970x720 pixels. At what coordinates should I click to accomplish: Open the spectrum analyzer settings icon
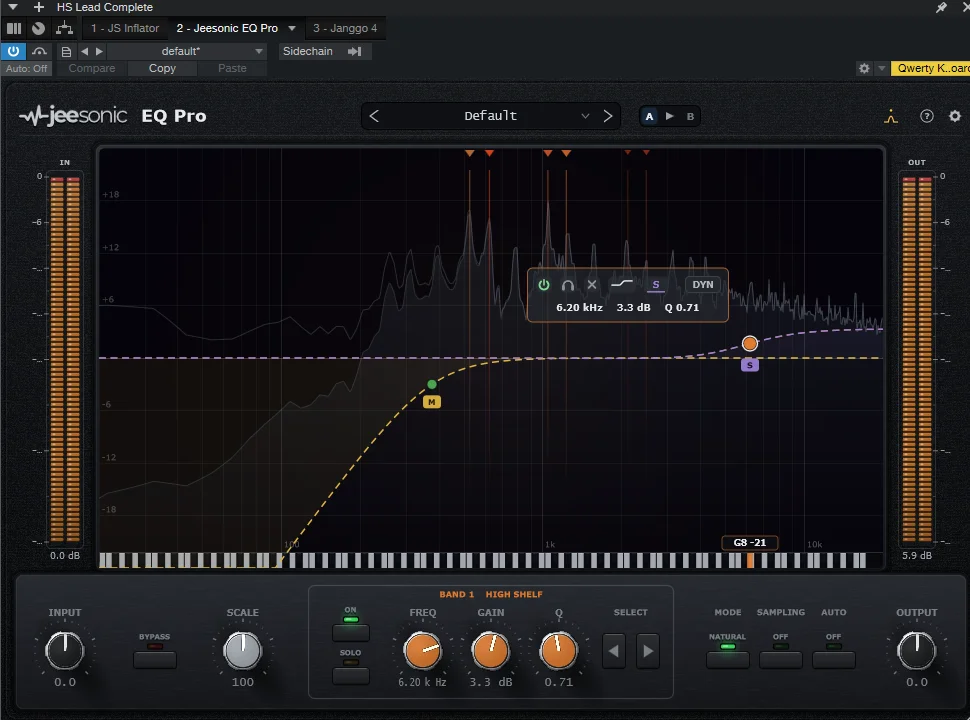click(x=891, y=116)
